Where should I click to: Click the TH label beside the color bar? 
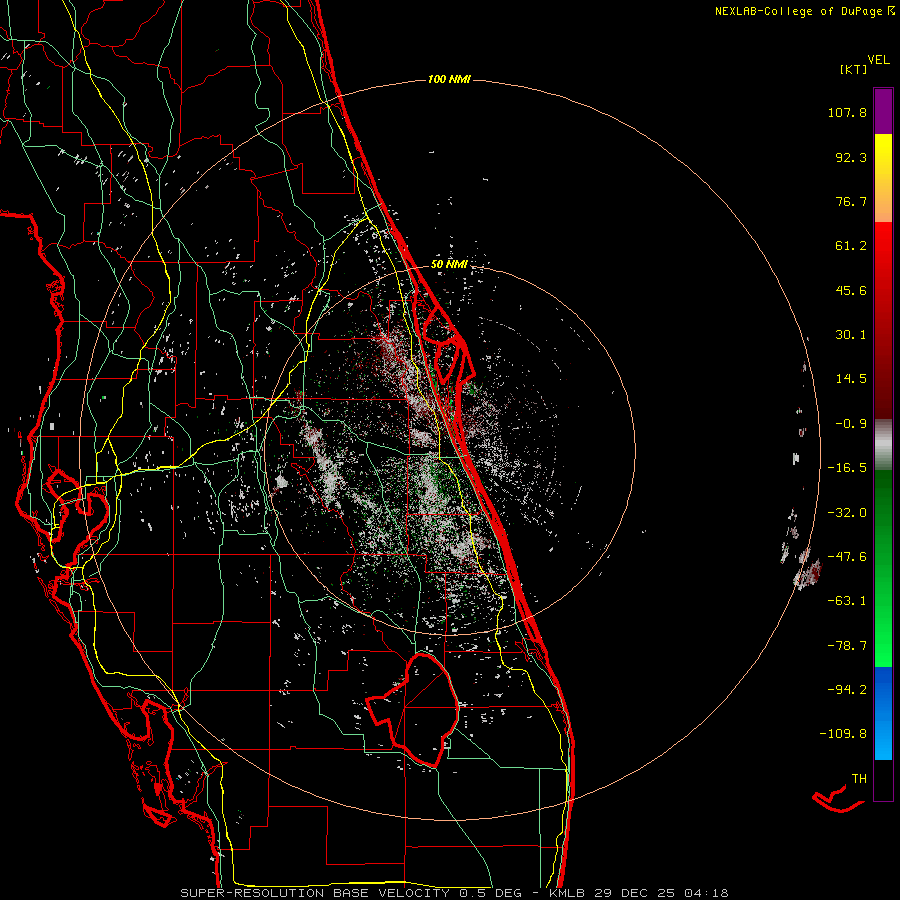point(859,779)
